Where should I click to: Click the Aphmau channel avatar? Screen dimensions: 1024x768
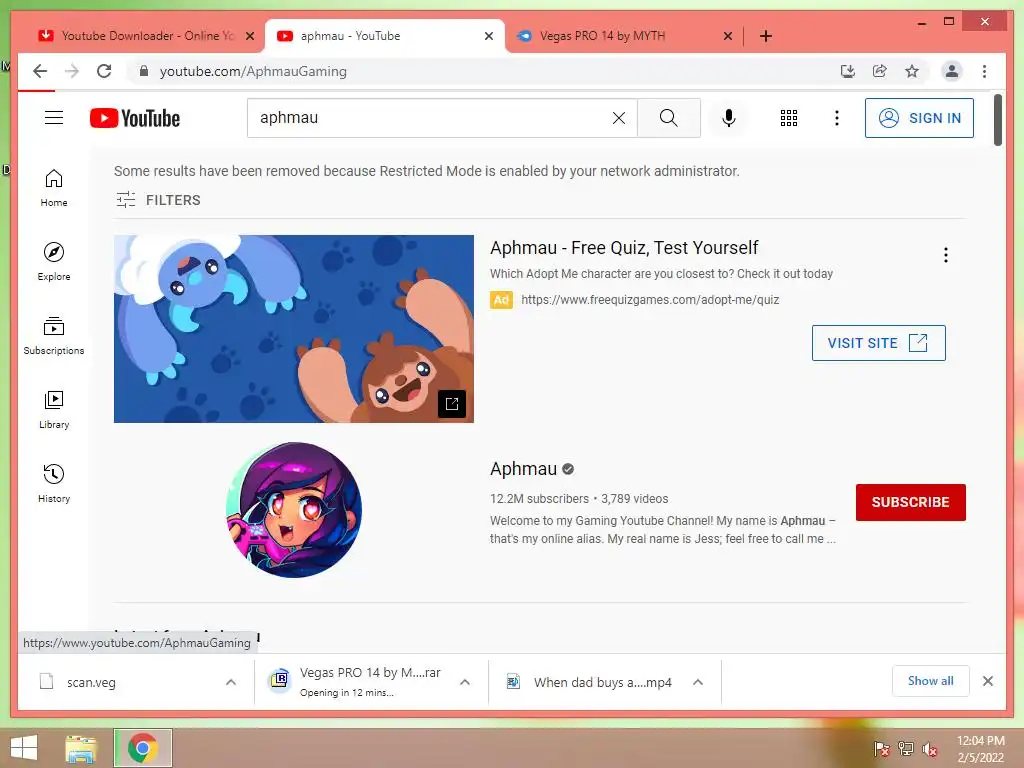pos(294,510)
